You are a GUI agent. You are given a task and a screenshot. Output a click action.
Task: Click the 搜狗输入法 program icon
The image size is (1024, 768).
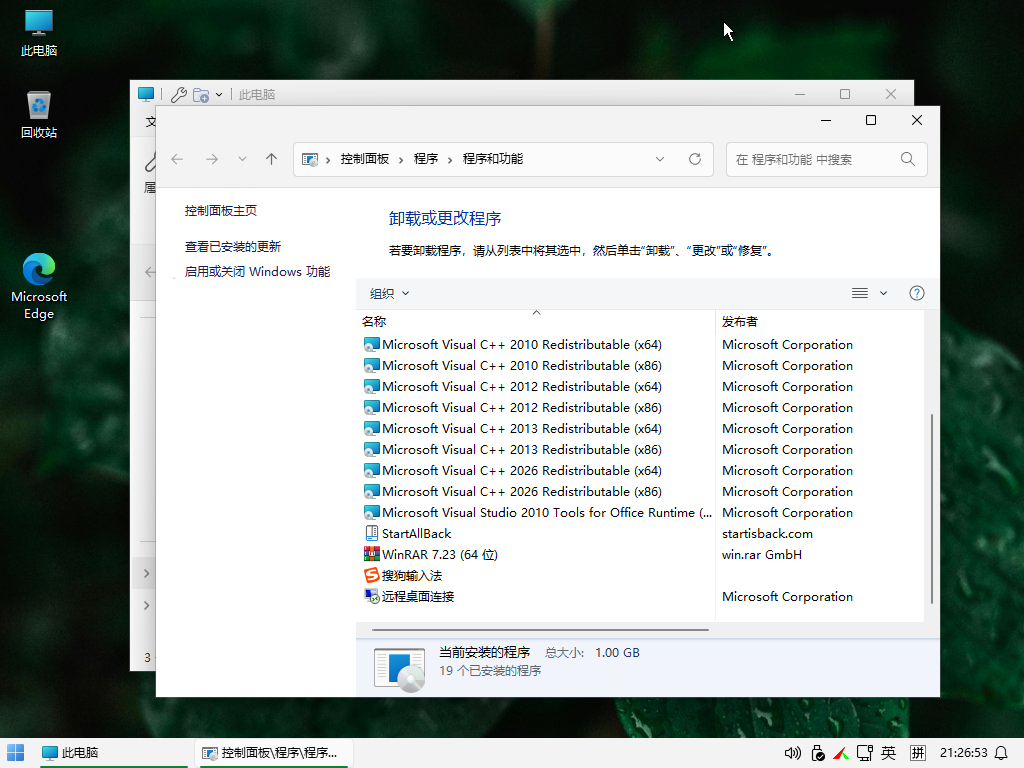coord(372,575)
